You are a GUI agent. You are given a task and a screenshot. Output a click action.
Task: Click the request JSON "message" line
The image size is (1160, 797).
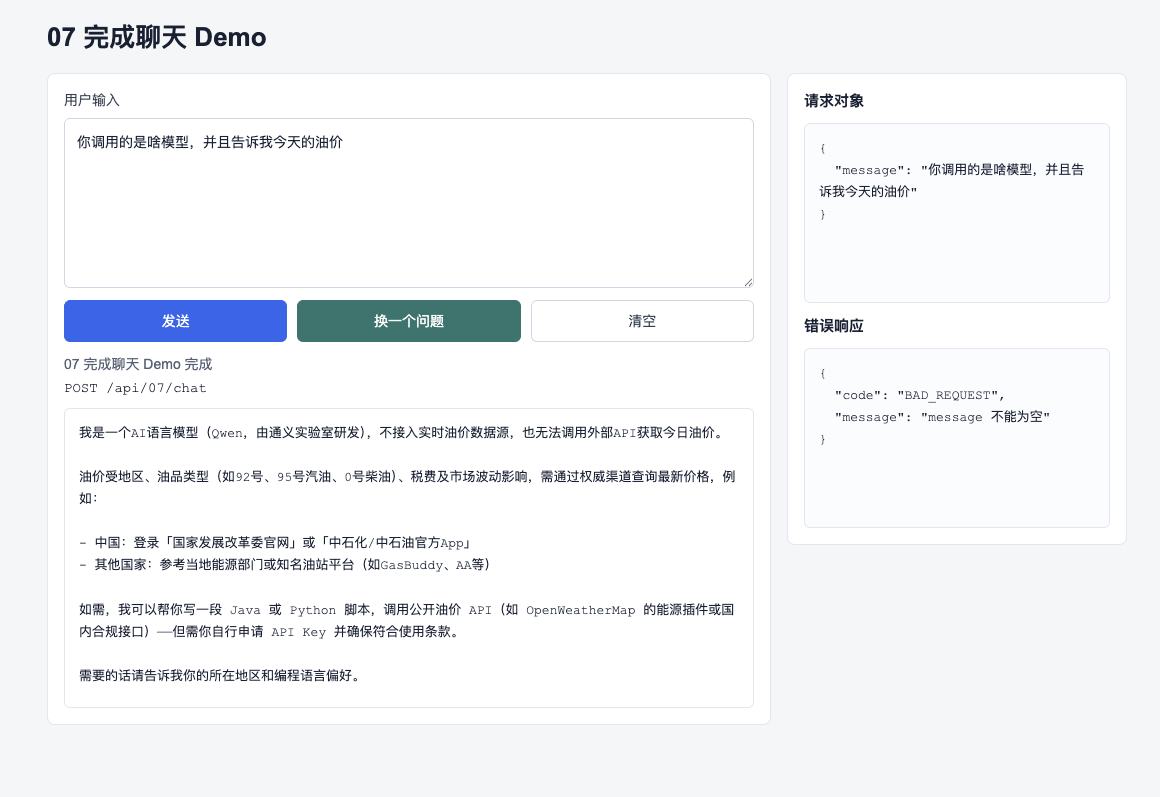click(x=951, y=181)
